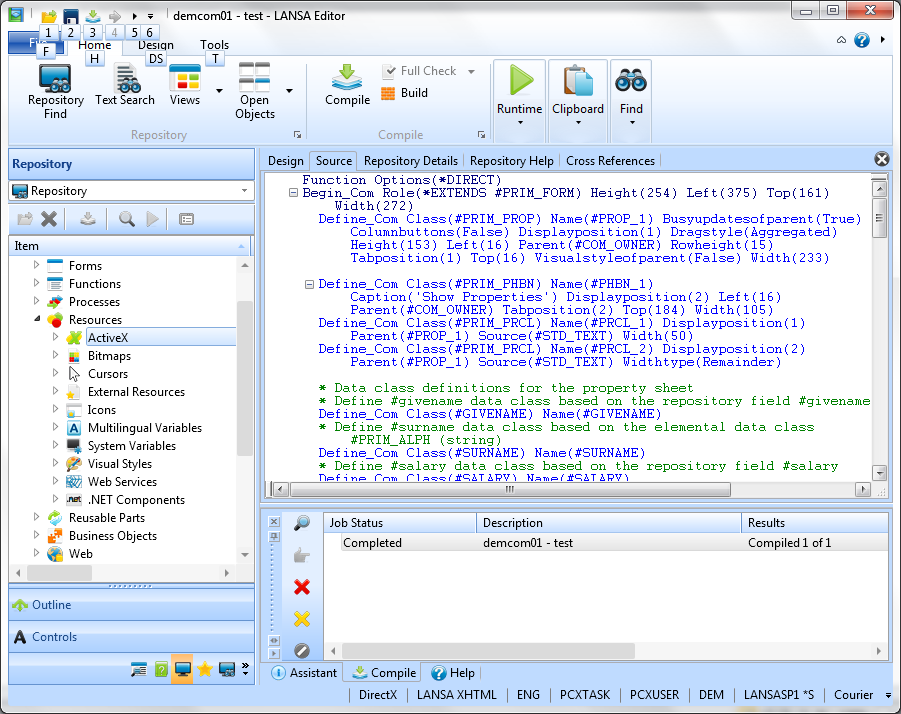
Task: Open the Repository combo box dropdown
Action: click(244, 191)
